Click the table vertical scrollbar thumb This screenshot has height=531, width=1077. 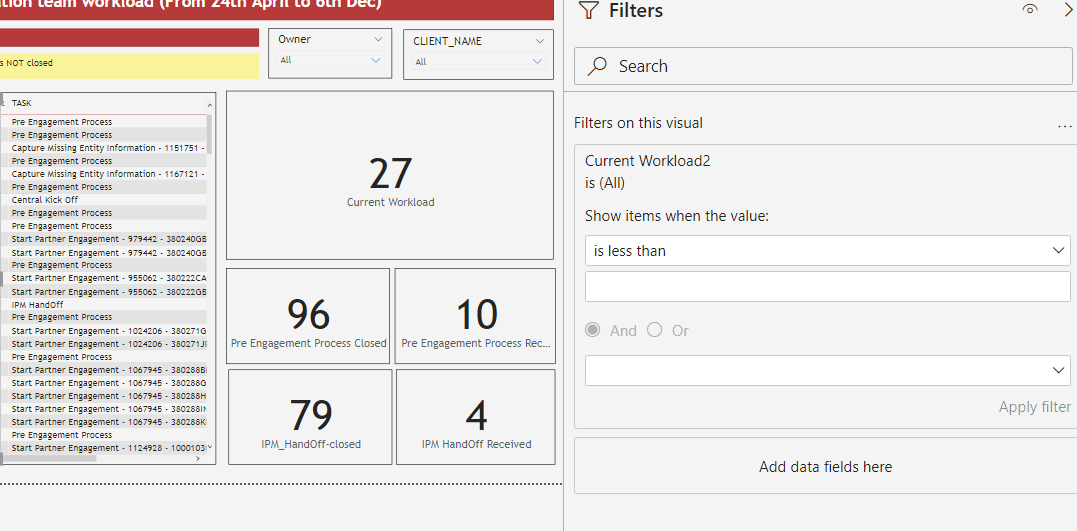click(209, 134)
